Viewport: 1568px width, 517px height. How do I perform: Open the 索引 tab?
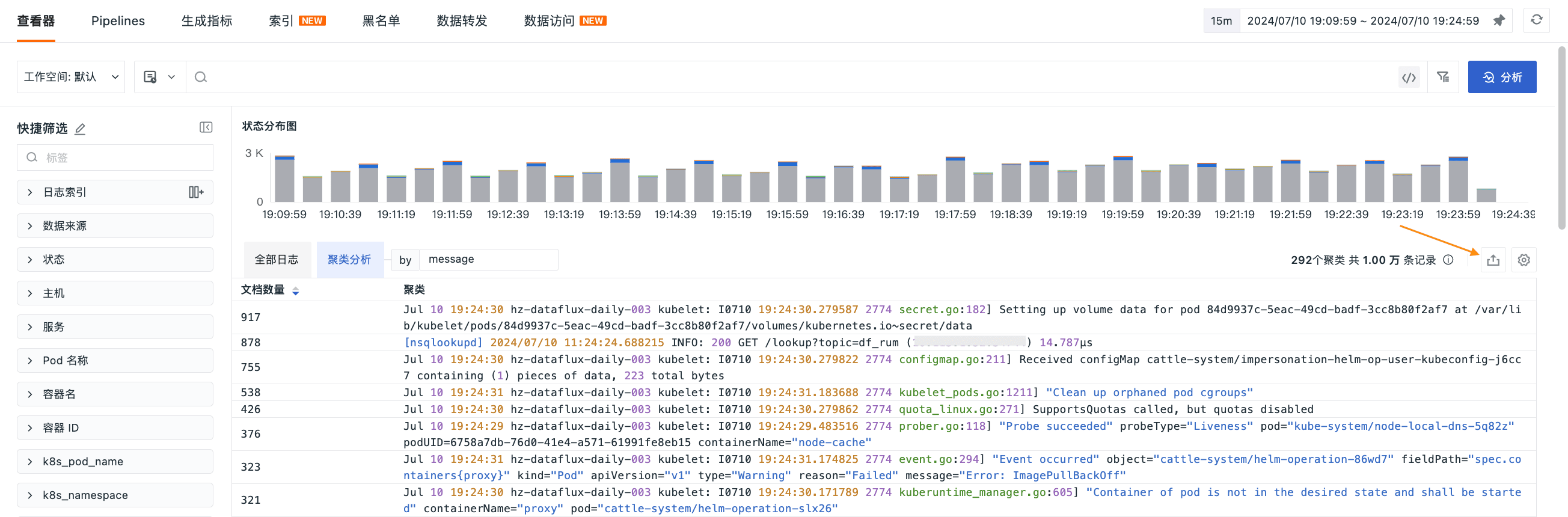click(x=297, y=20)
